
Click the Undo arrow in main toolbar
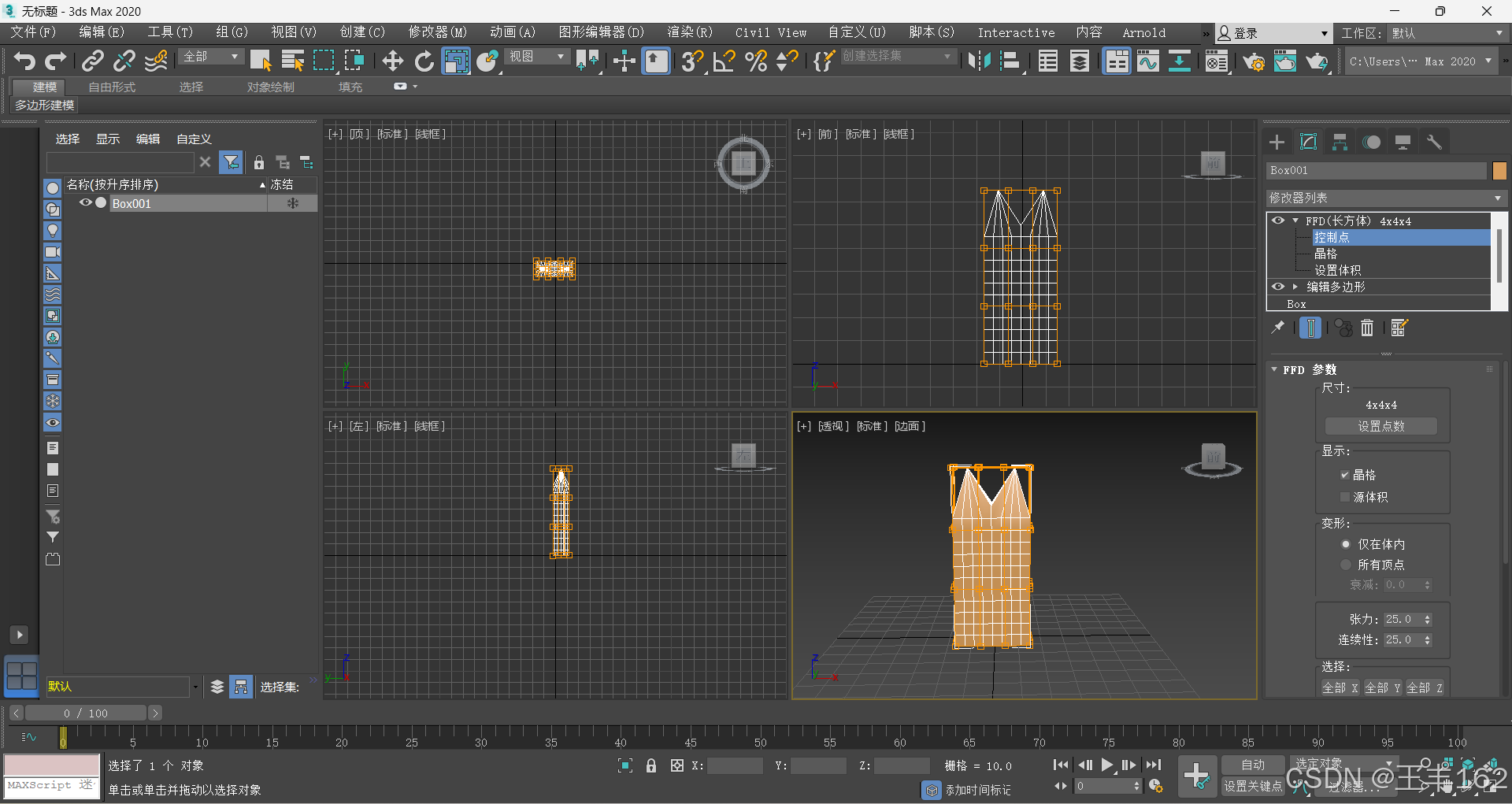[x=24, y=61]
